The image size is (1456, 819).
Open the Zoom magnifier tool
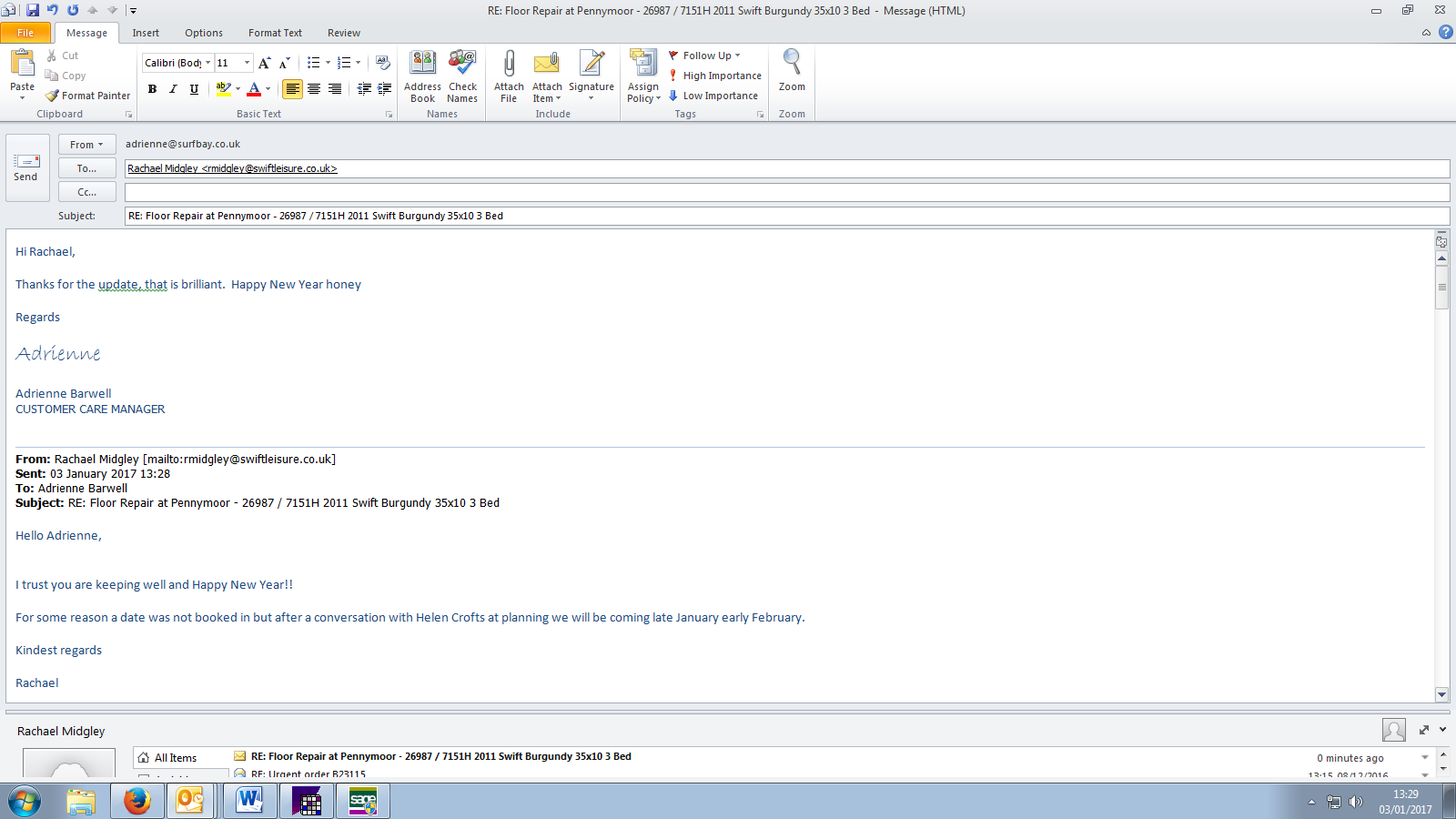point(792,64)
